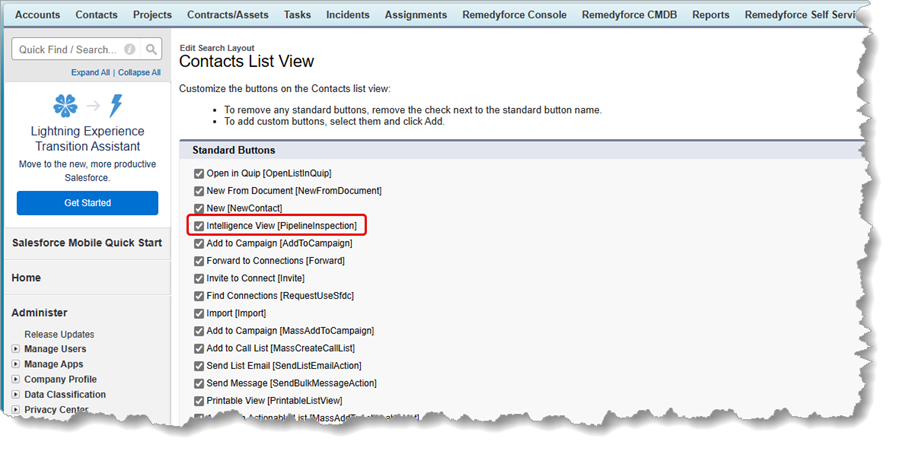This screenshot has width=899, height=451.
Task: Open Remedyforce Self Service tab
Action: click(x=800, y=15)
